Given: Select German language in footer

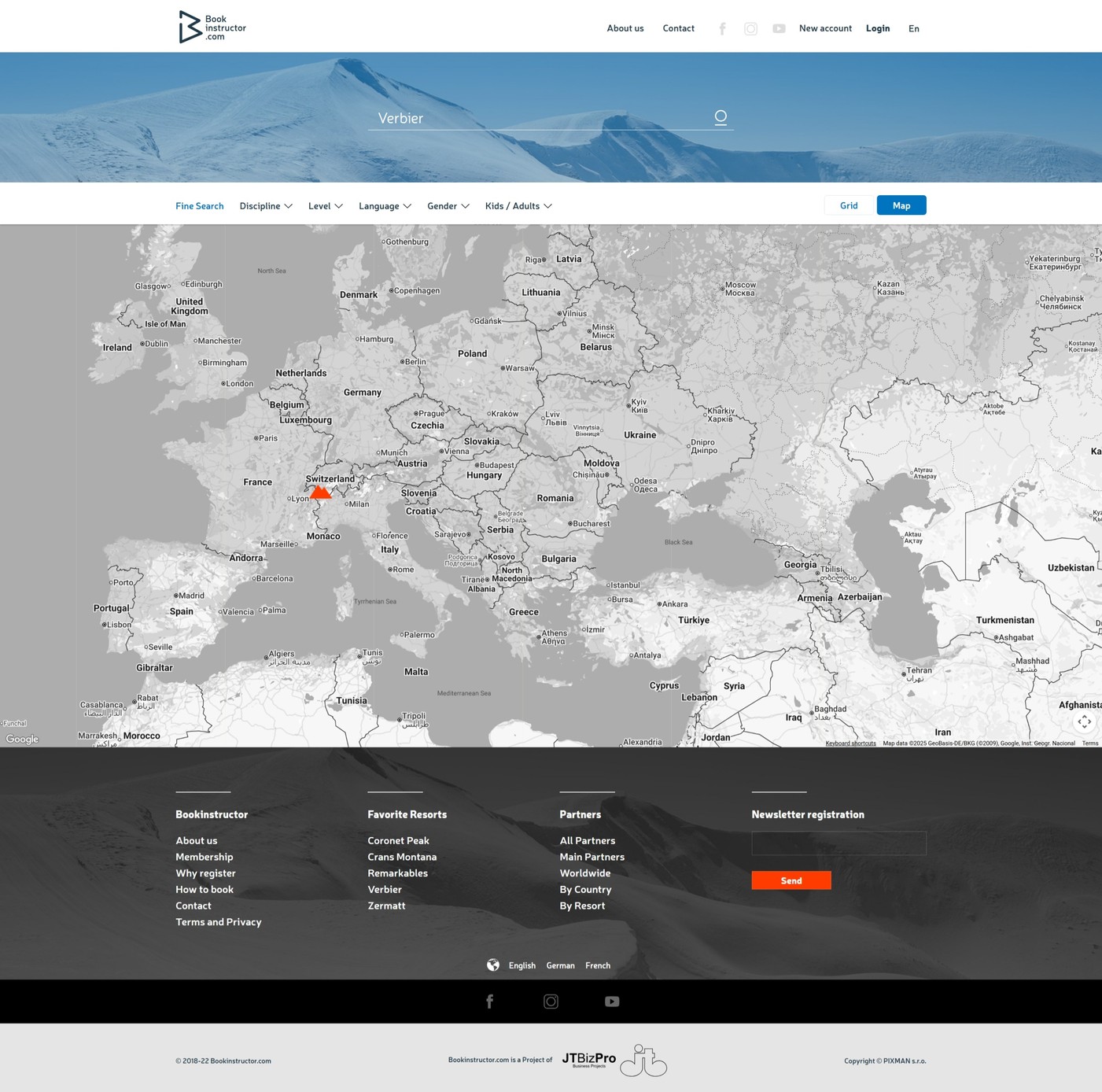Looking at the screenshot, I should click(x=560, y=965).
